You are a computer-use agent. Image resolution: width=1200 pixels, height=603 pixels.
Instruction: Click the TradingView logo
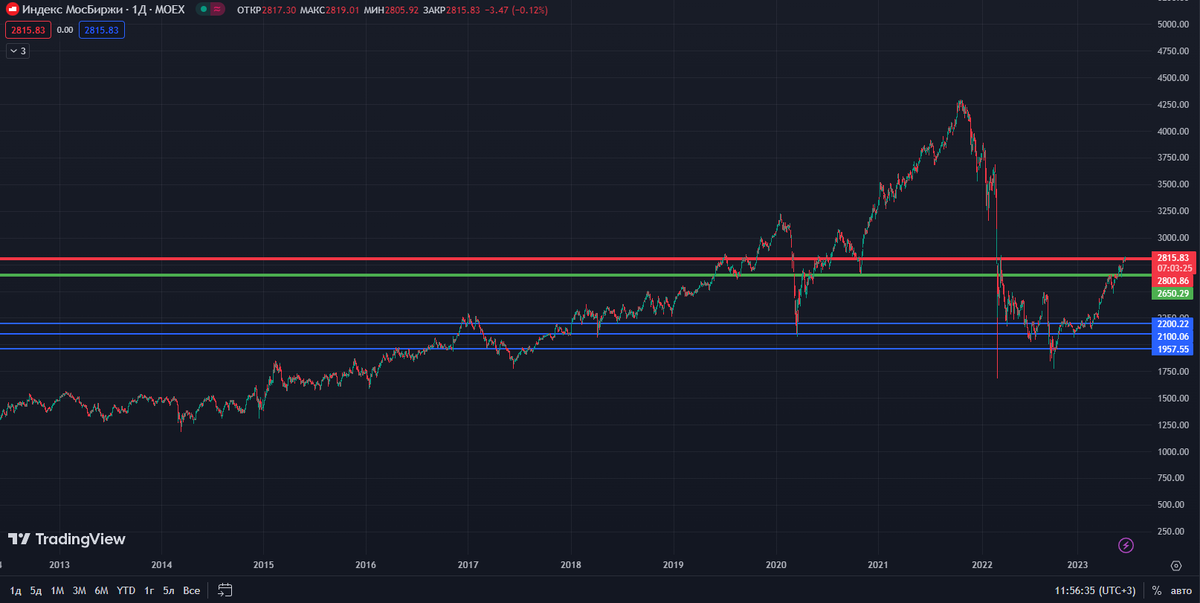point(66,539)
